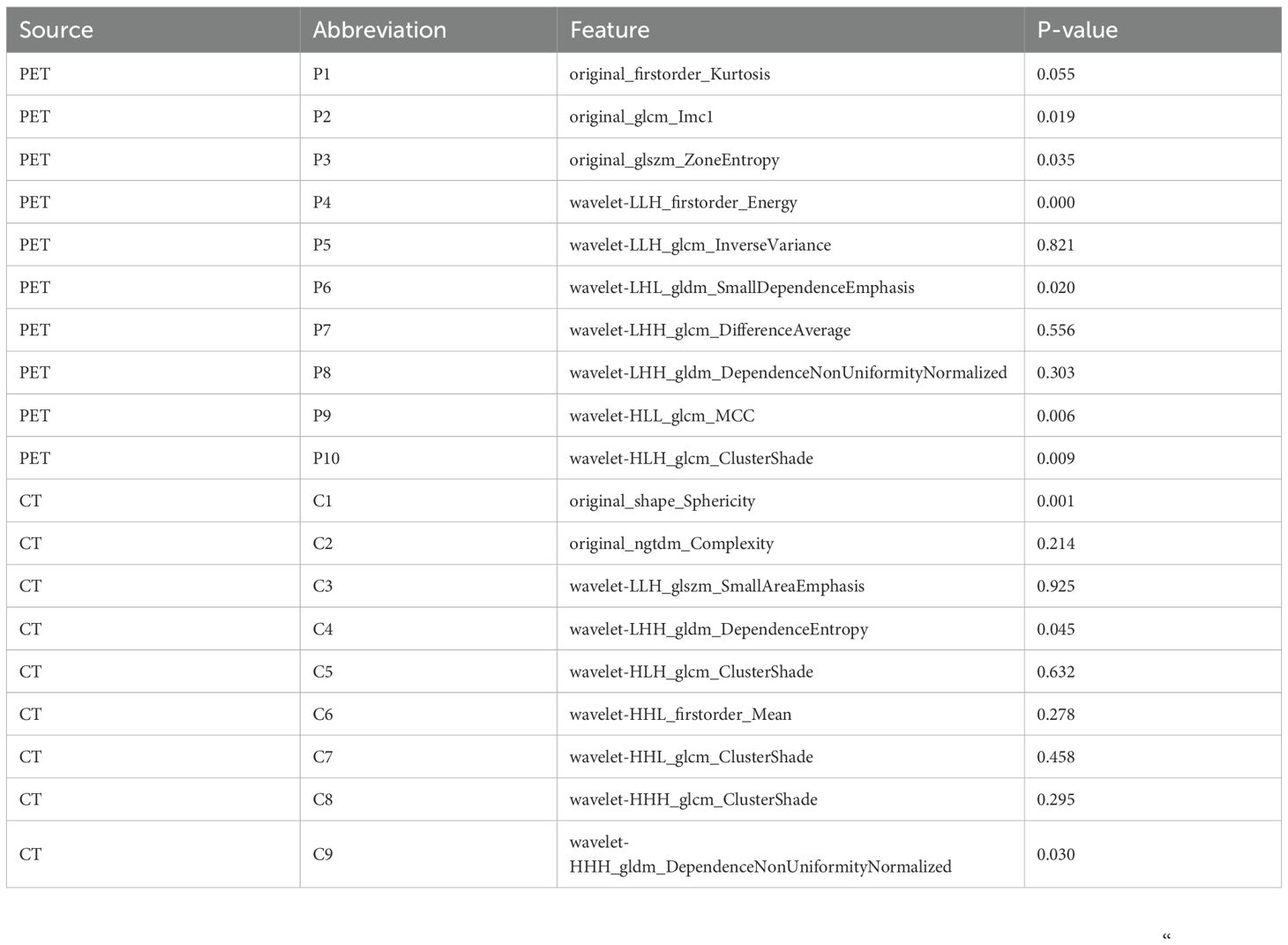
Task: Click the Source column header
Action: click(56, 30)
